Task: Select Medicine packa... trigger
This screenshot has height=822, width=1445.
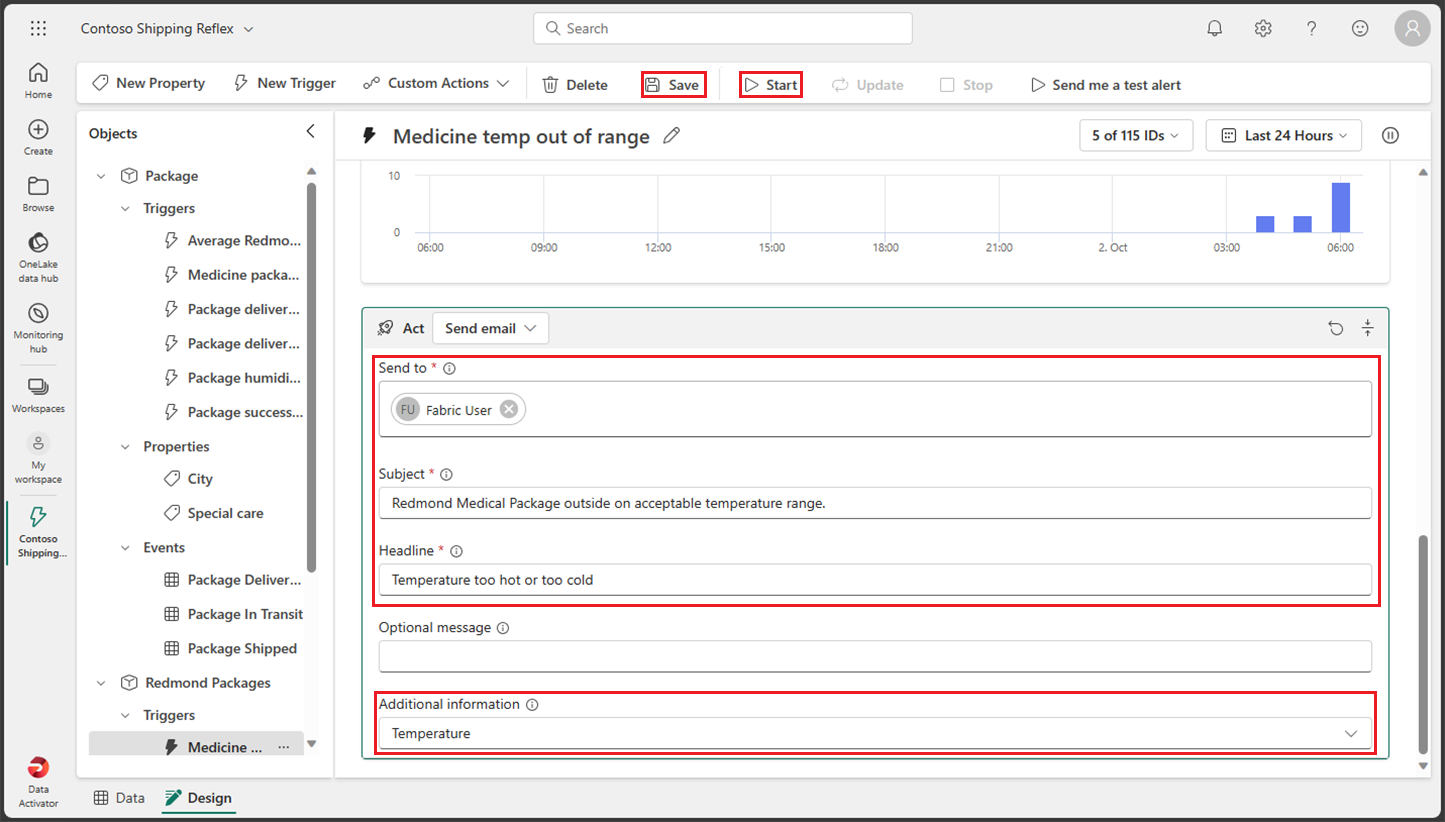Action: [x=233, y=275]
